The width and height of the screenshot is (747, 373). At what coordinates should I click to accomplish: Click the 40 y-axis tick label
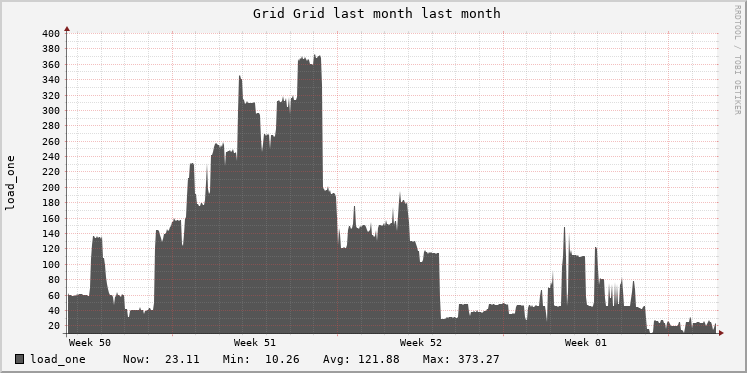[x=54, y=311]
